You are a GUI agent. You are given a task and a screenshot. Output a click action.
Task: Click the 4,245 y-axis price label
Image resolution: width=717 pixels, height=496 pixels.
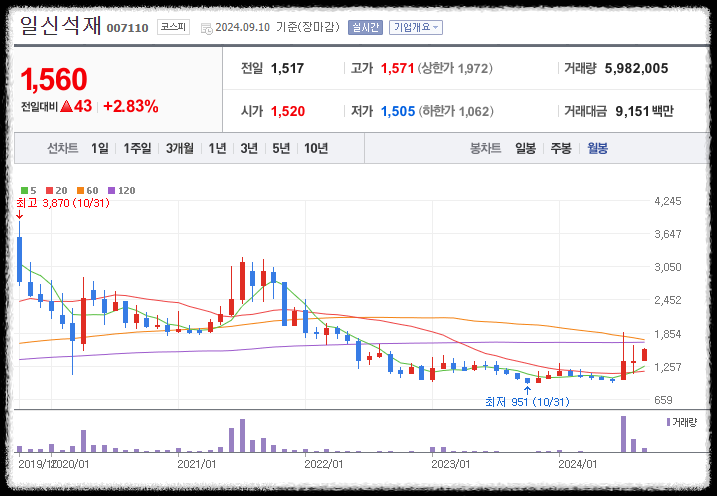click(x=668, y=201)
